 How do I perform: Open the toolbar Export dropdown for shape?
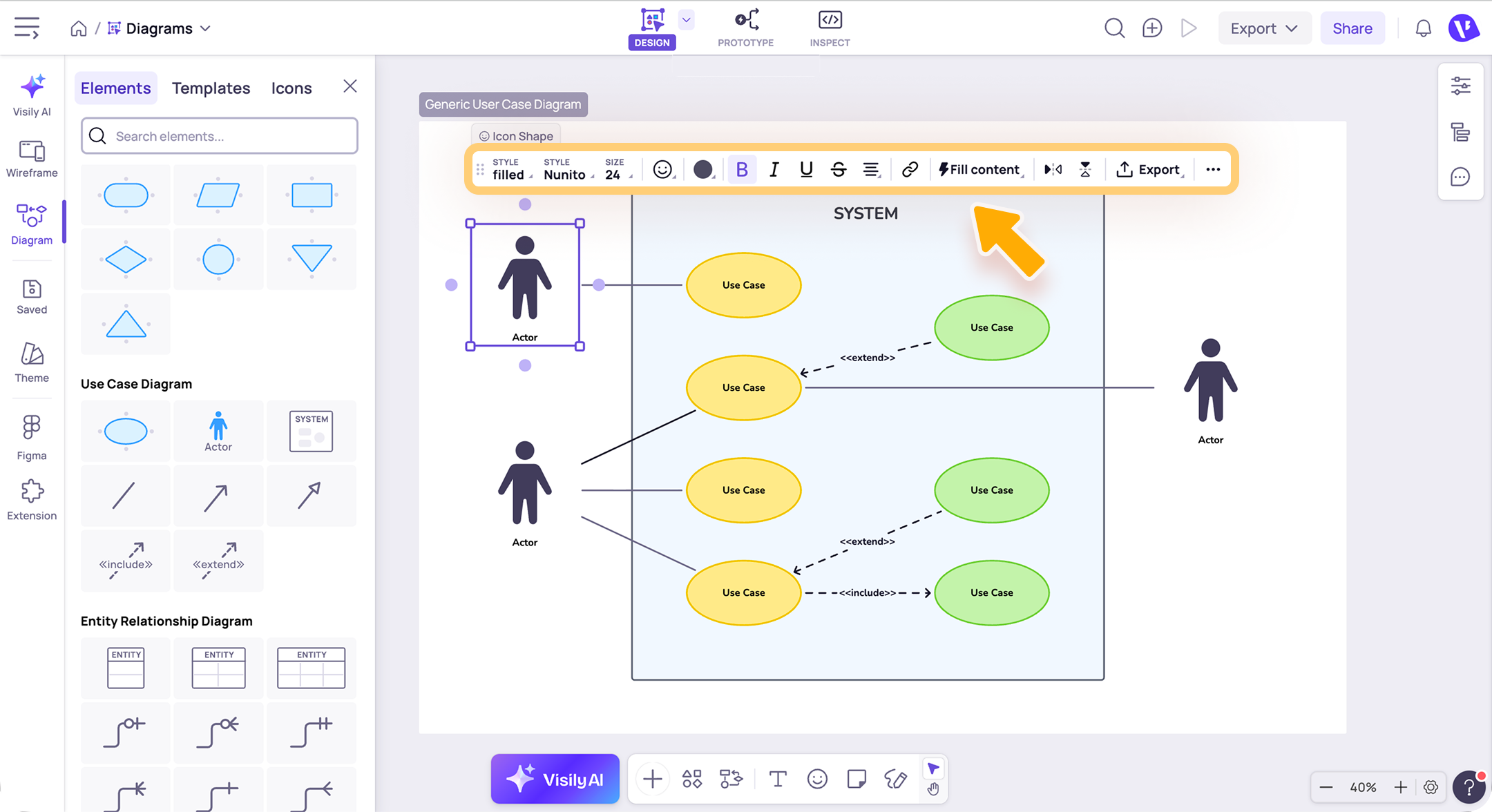pos(1149,169)
